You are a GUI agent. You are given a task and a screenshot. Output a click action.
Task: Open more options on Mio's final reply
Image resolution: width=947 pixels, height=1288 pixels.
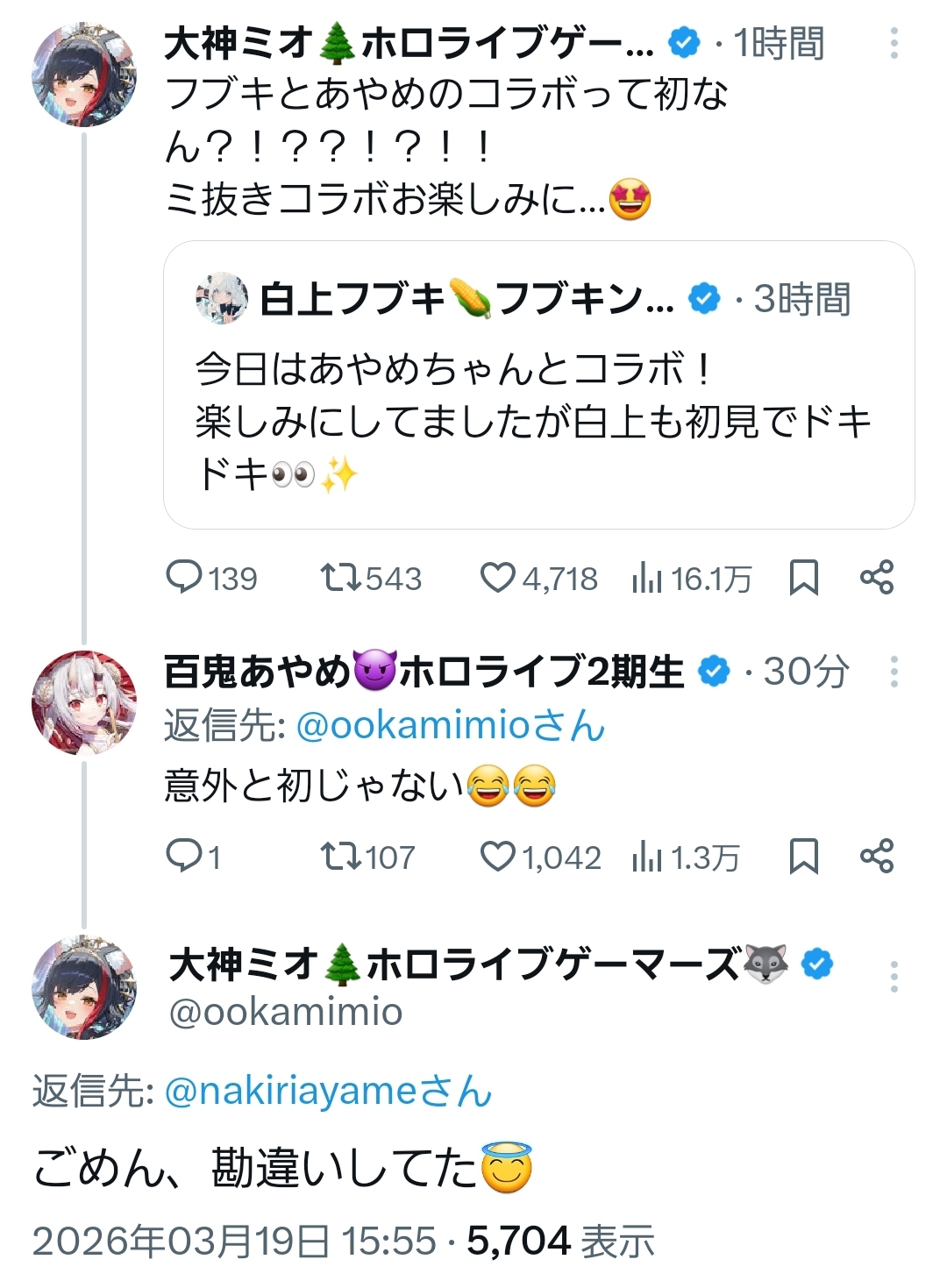click(x=894, y=977)
